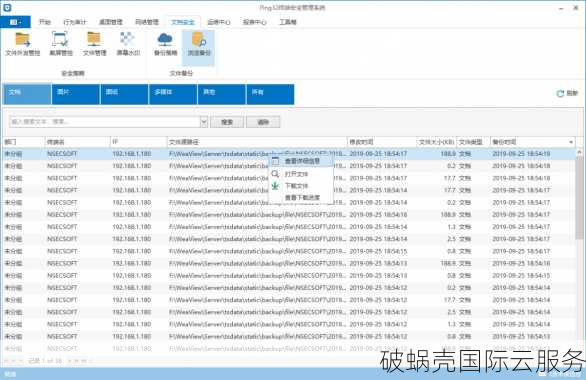
Task: Select the browse backups ribbon icon
Action: tap(199, 40)
